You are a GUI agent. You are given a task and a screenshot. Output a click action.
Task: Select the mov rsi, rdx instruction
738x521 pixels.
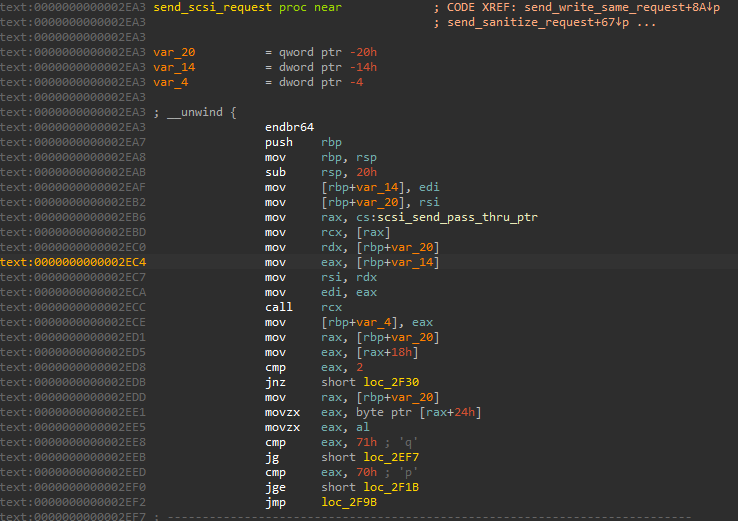coord(321,277)
